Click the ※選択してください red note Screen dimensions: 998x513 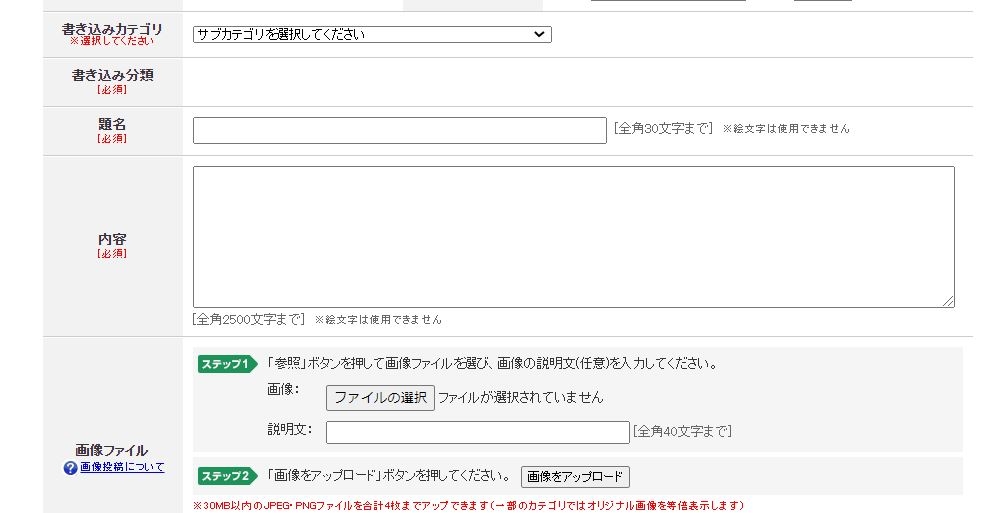[112, 41]
